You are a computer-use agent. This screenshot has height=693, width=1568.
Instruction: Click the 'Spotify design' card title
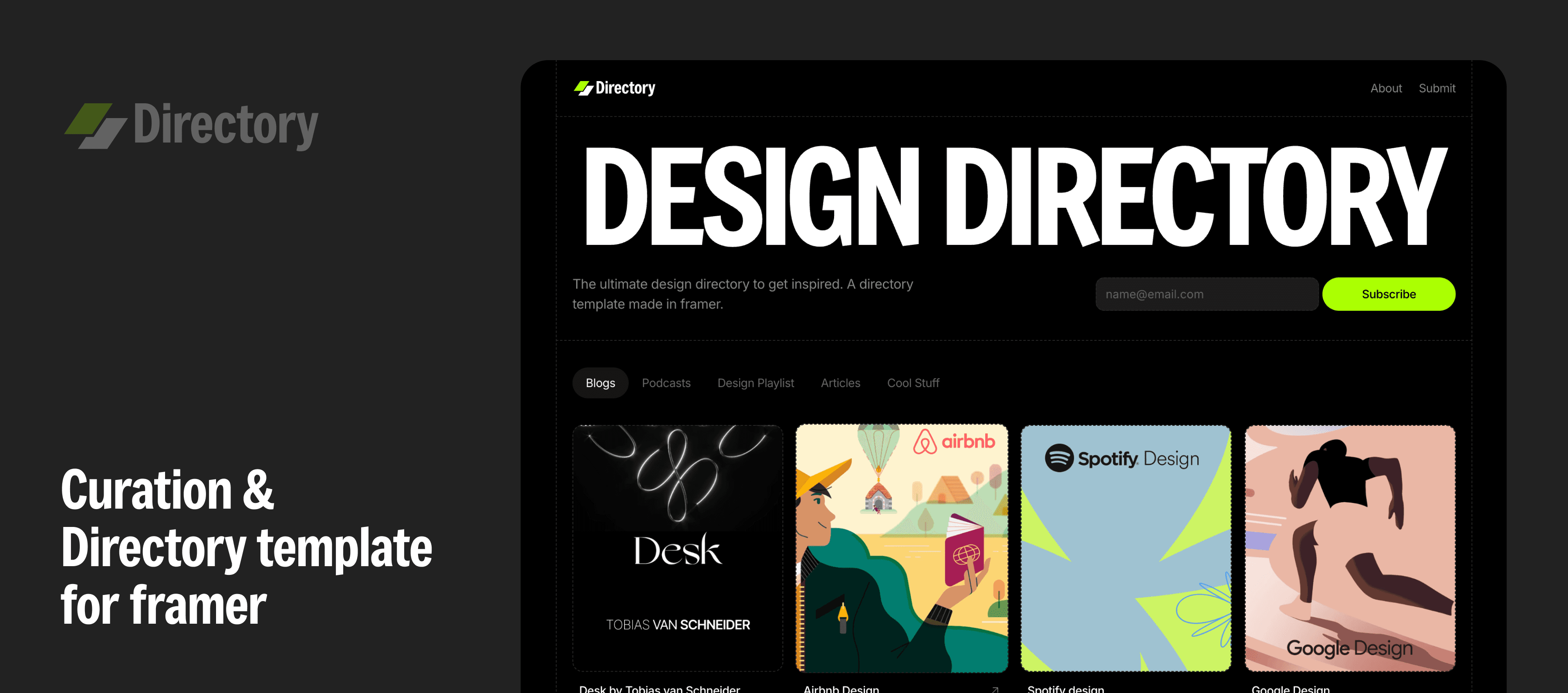coord(1065,689)
